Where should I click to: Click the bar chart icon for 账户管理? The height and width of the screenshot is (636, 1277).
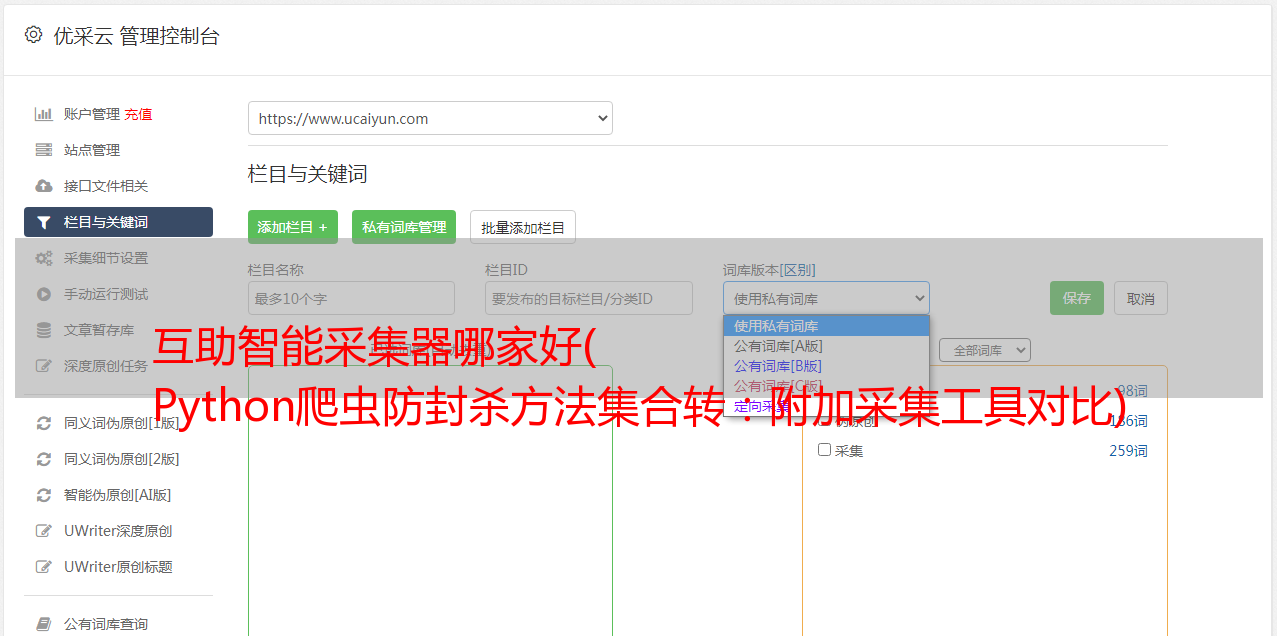pyautogui.click(x=44, y=114)
